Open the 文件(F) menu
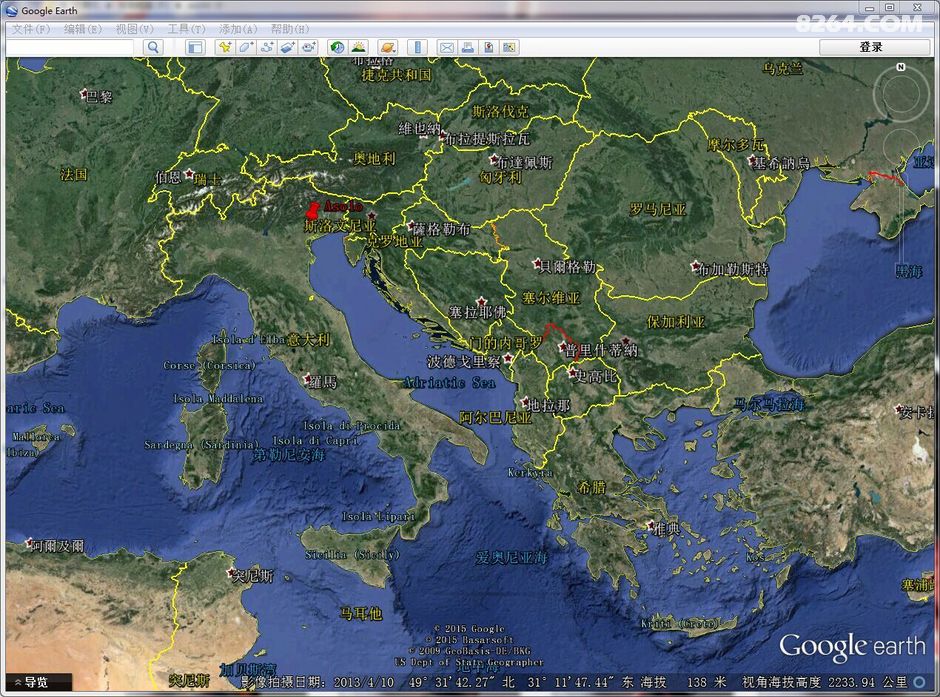 (31, 29)
